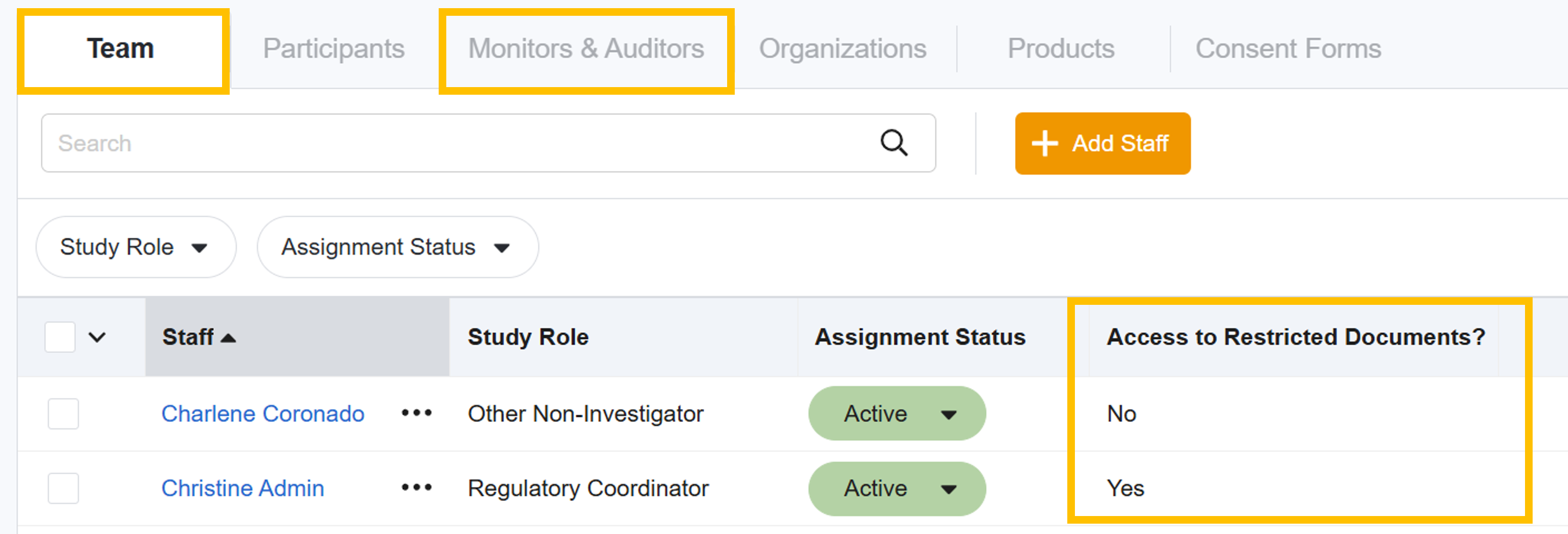Screen dimensions: 1568x534
Task: Toggle the select-all checkbox in header
Action: pyautogui.click(x=60, y=337)
